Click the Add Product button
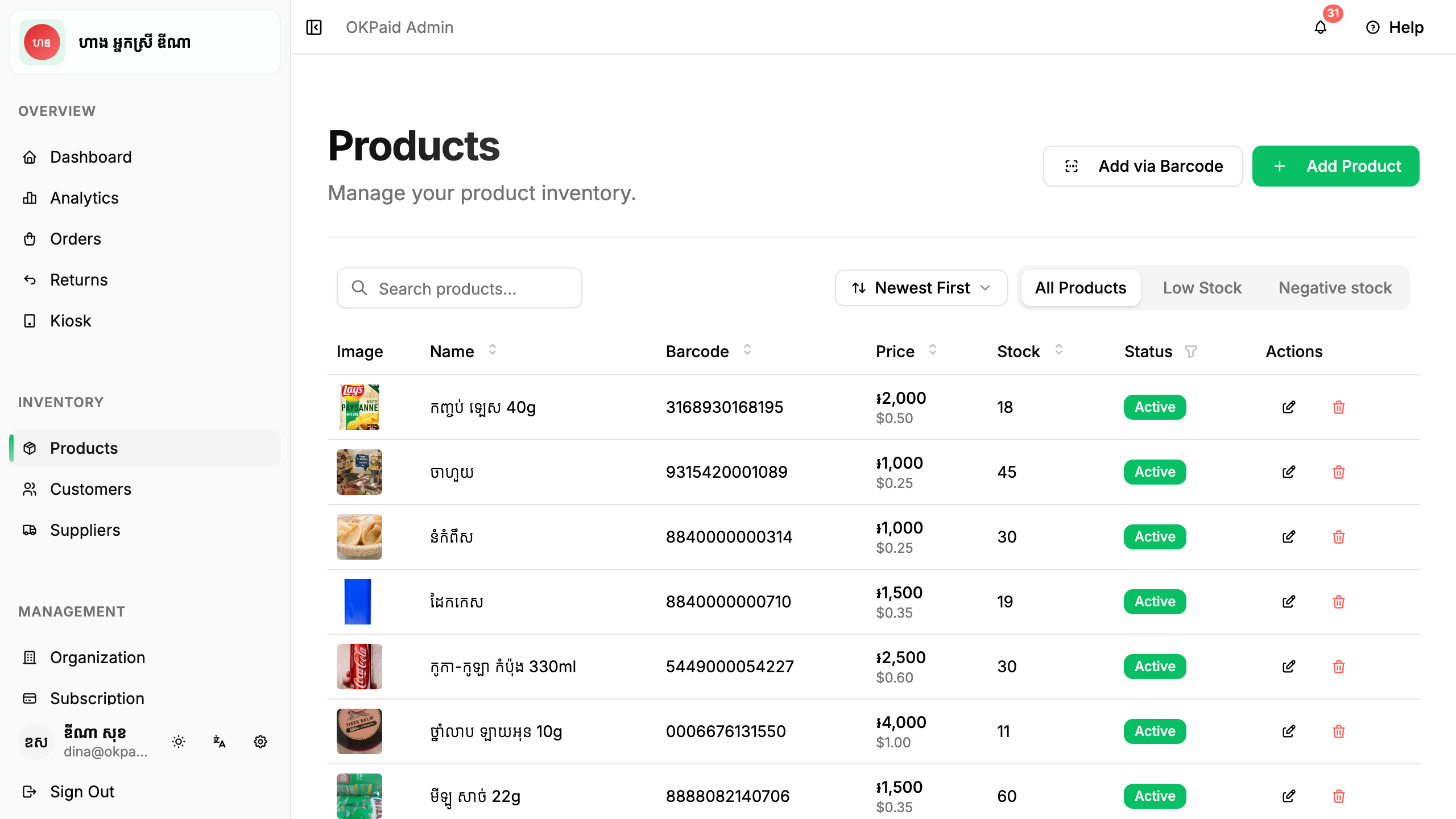This screenshot has height=819, width=1456. 1335,166
